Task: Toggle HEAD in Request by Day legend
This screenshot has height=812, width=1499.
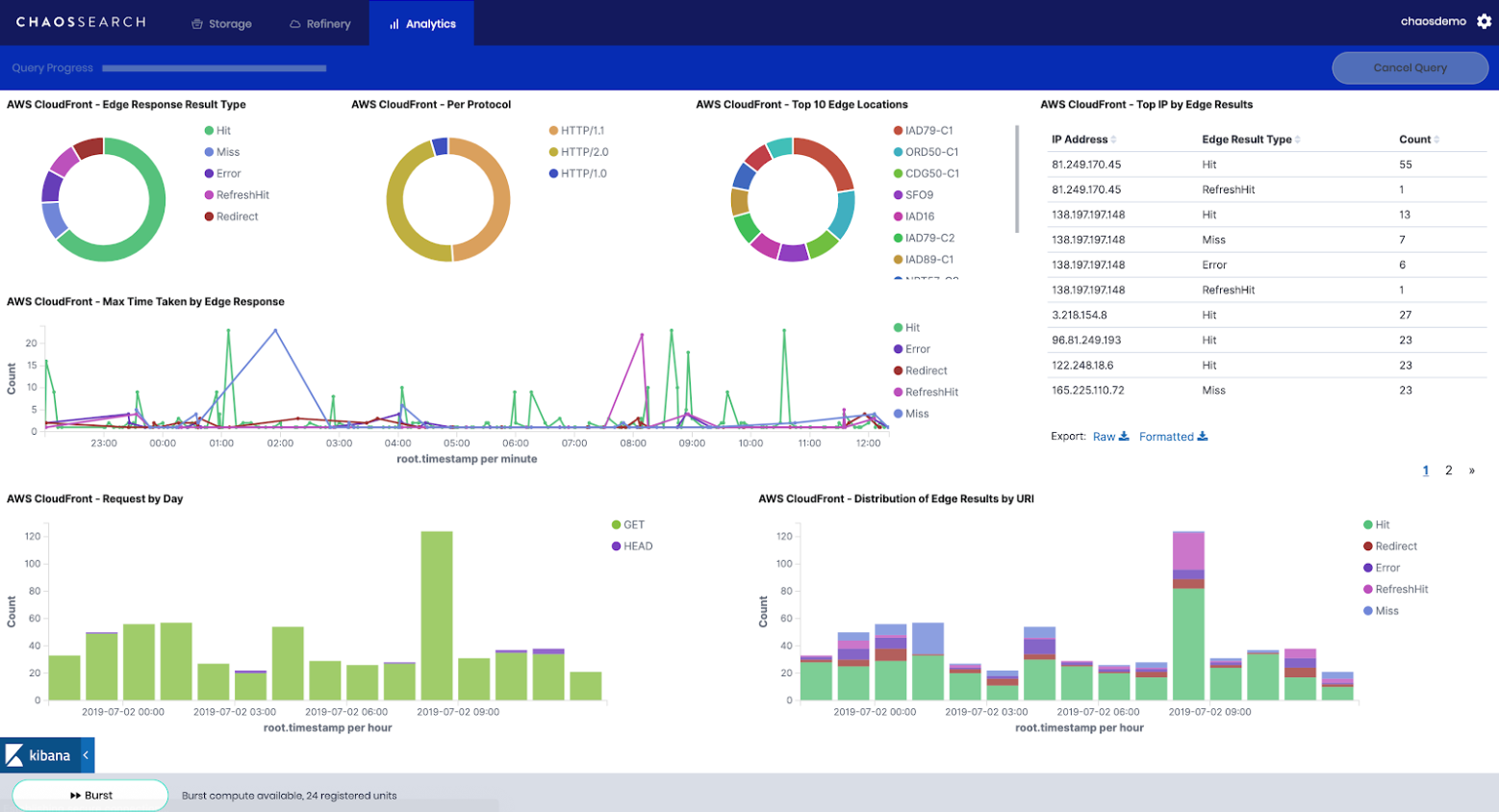Action: tap(632, 546)
